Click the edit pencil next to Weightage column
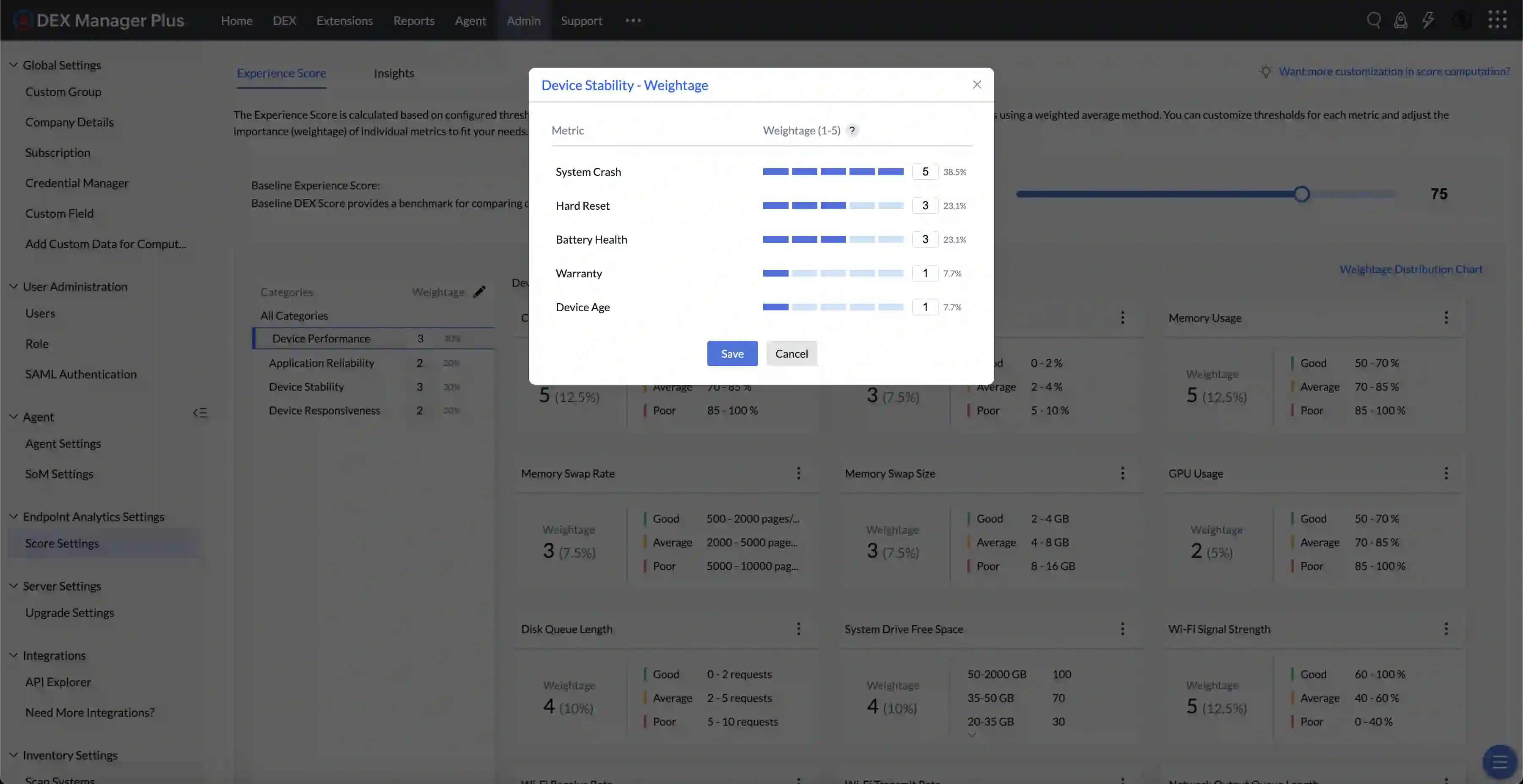 (479, 291)
